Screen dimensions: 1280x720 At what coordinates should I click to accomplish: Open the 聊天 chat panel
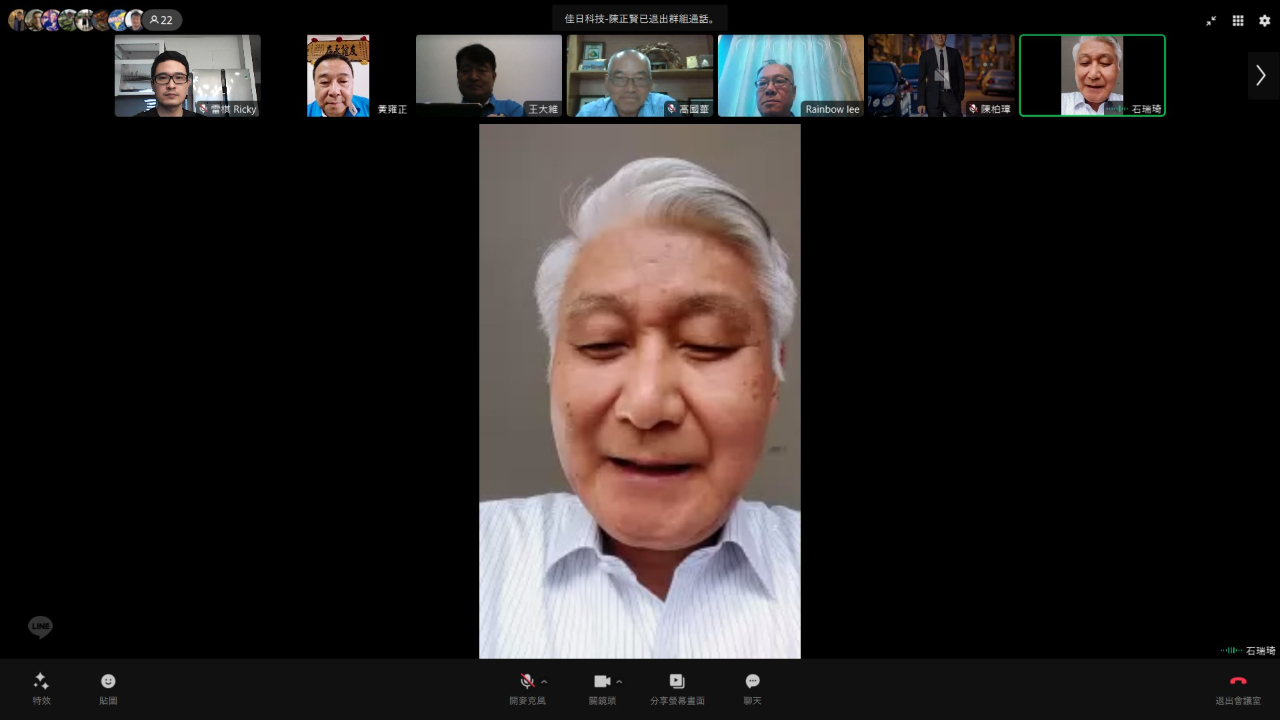[x=752, y=688]
